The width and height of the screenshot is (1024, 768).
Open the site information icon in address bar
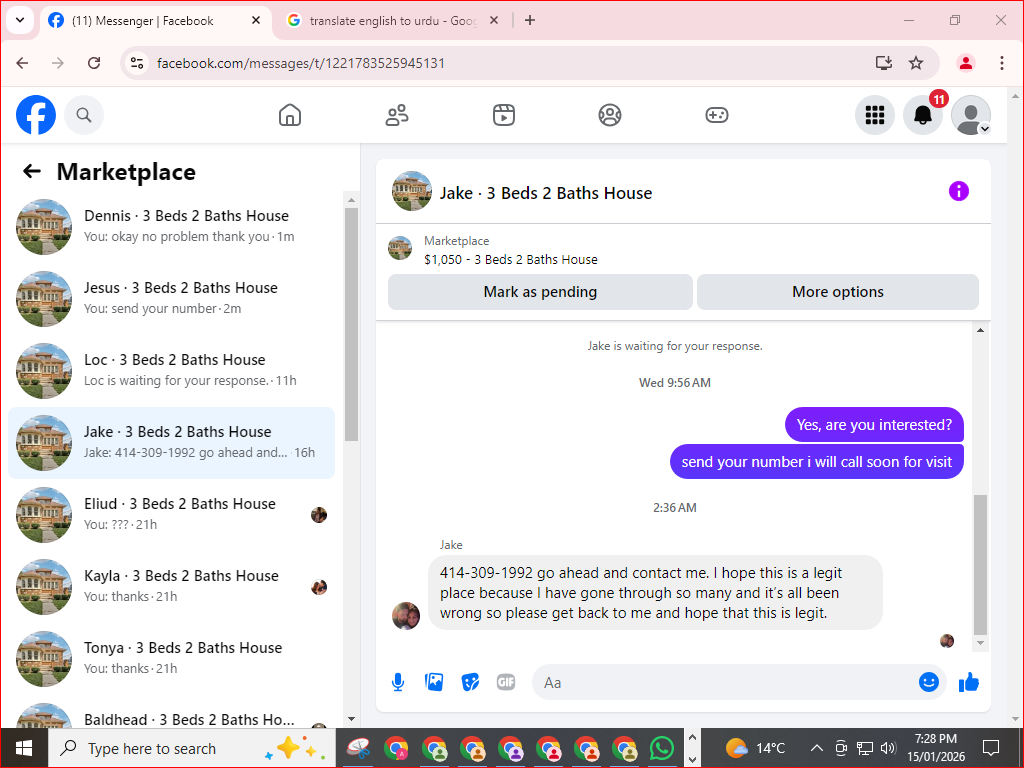pyautogui.click(x=137, y=63)
